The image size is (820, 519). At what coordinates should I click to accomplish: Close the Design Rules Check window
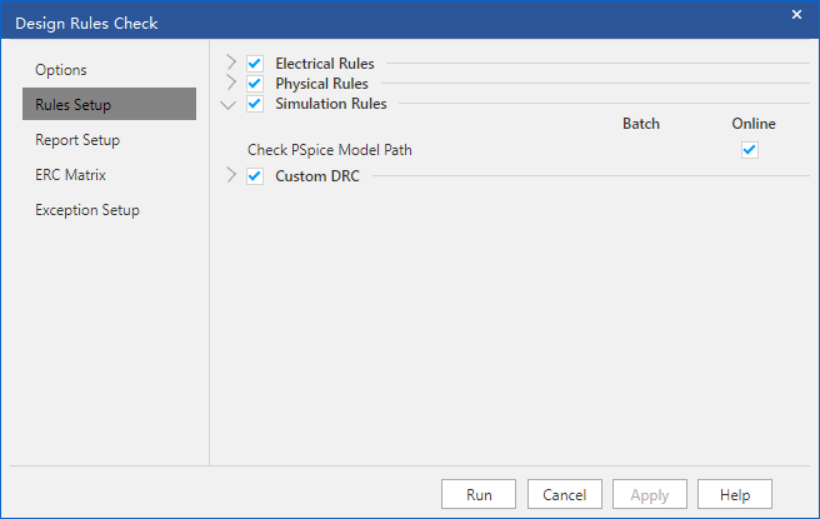[x=796, y=15]
